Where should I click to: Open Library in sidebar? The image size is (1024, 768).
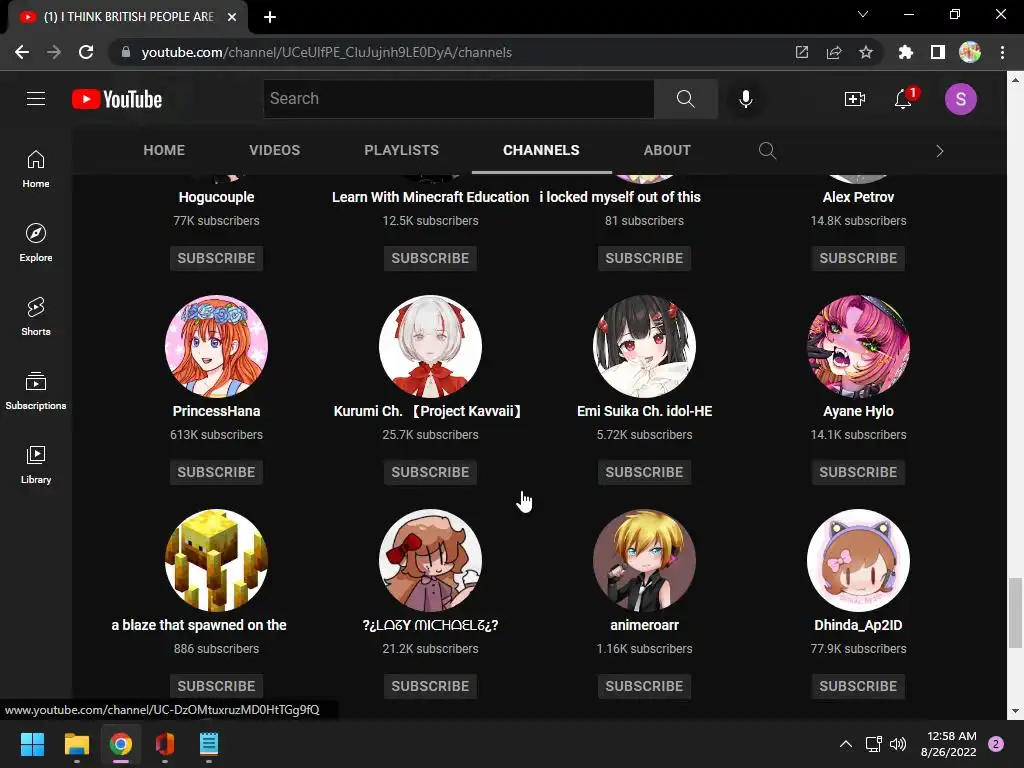(36, 464)
